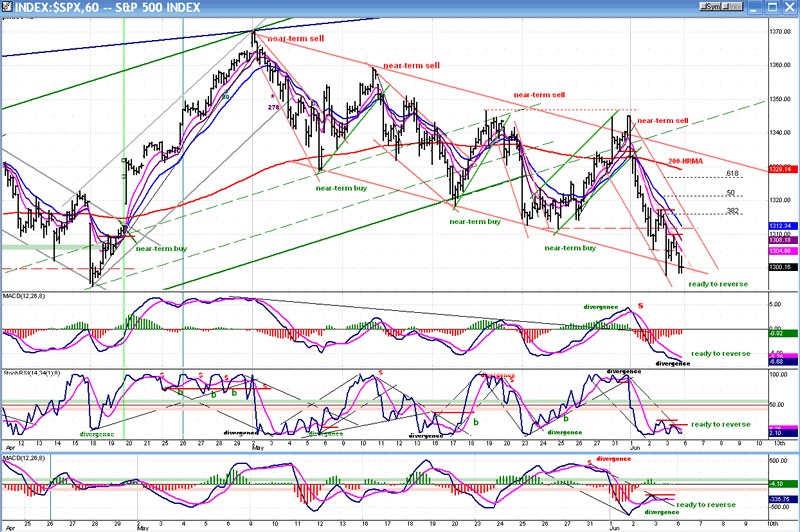Click the purple 278 annotation on chart
This screenshot has height=532, width=800.
273,107
